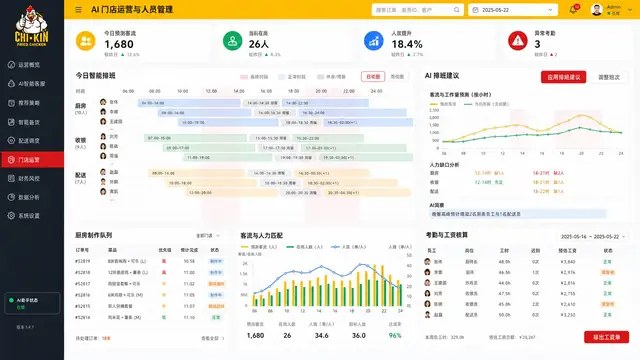Image resolution: width=640 pixels, height=360 pixels.
Task: Open order #52819 in kitchen queue
Action: click(149, 261)
